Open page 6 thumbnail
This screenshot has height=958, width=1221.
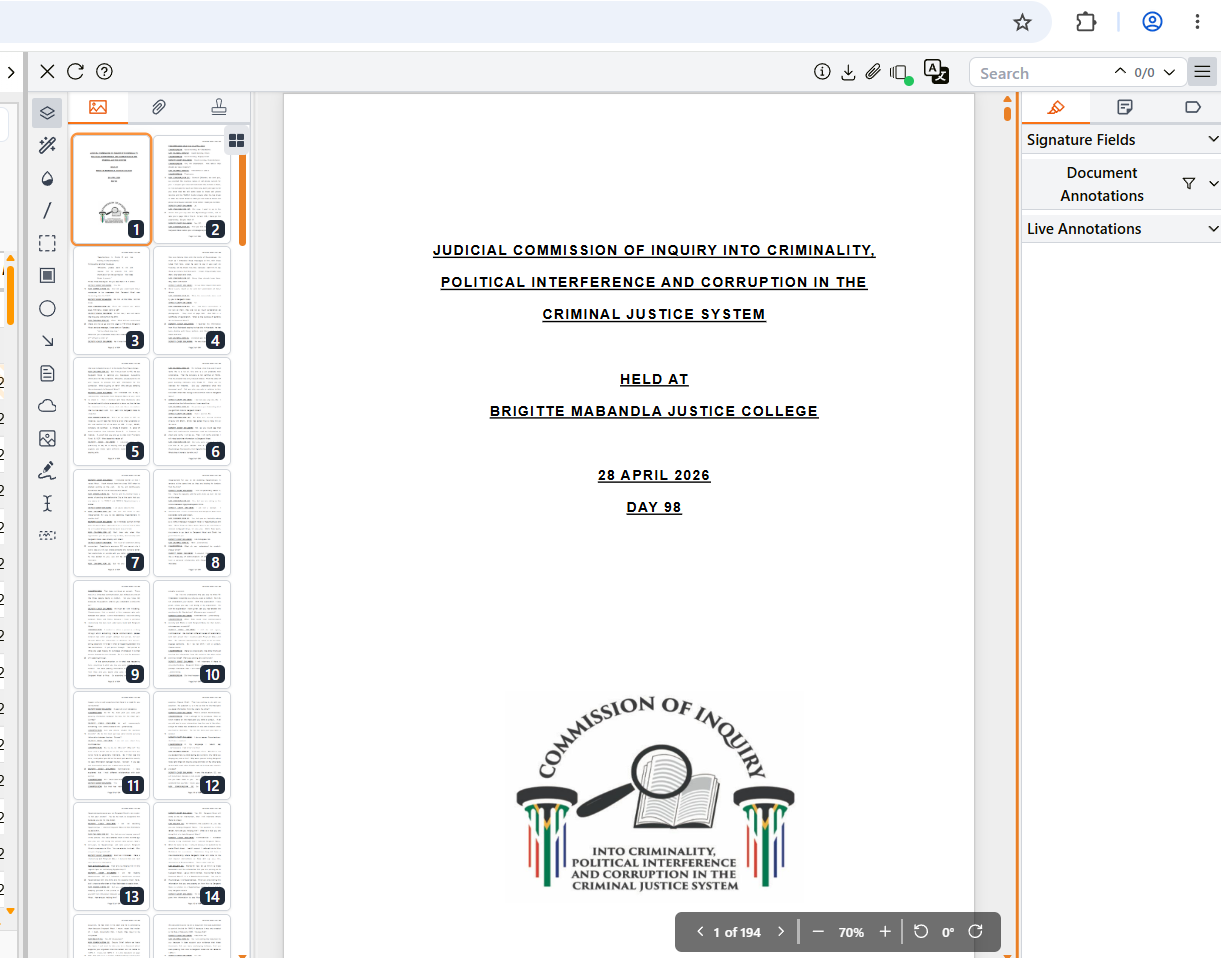192,411
